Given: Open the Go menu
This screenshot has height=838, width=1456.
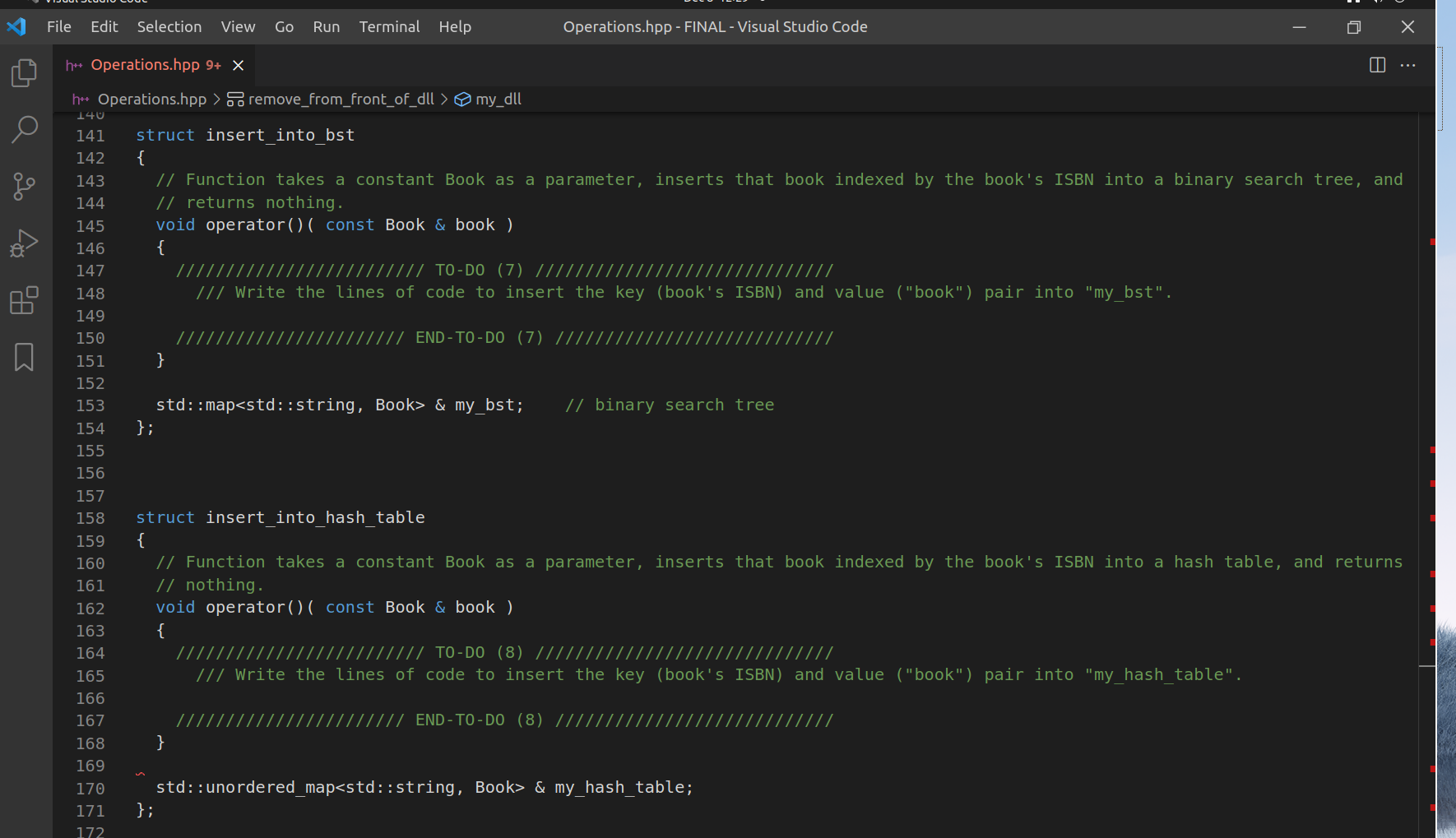Looking at the screenshot, I should point(284,26).
